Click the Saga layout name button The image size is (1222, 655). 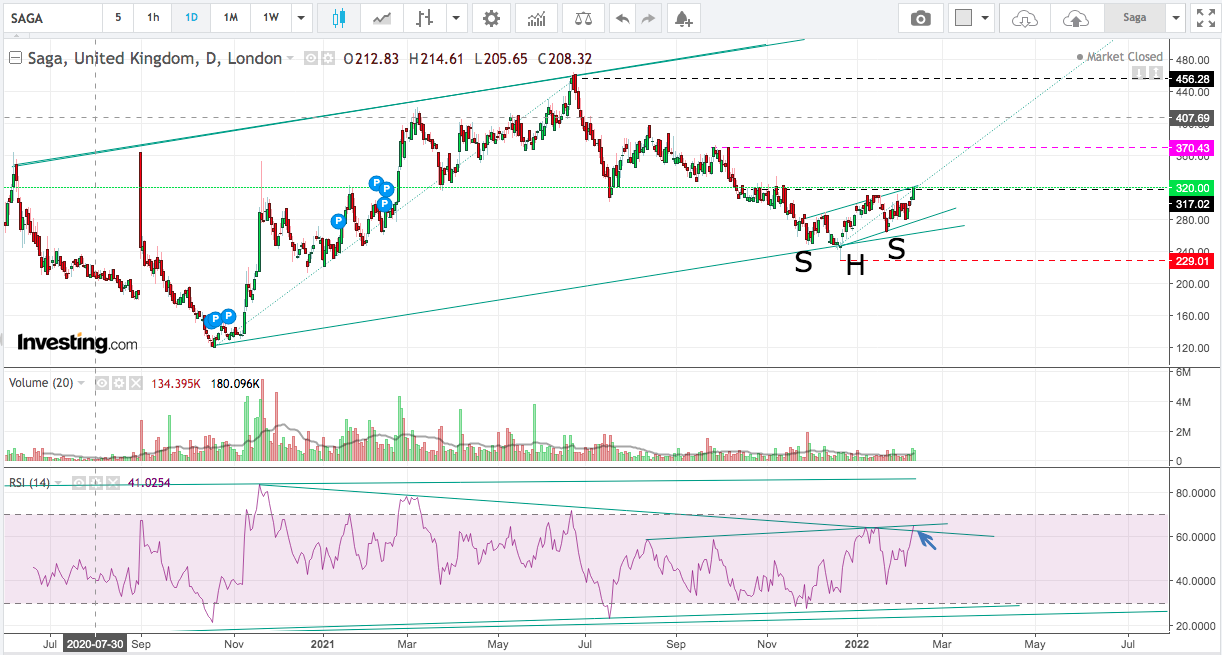click(x=1135, y=18)
